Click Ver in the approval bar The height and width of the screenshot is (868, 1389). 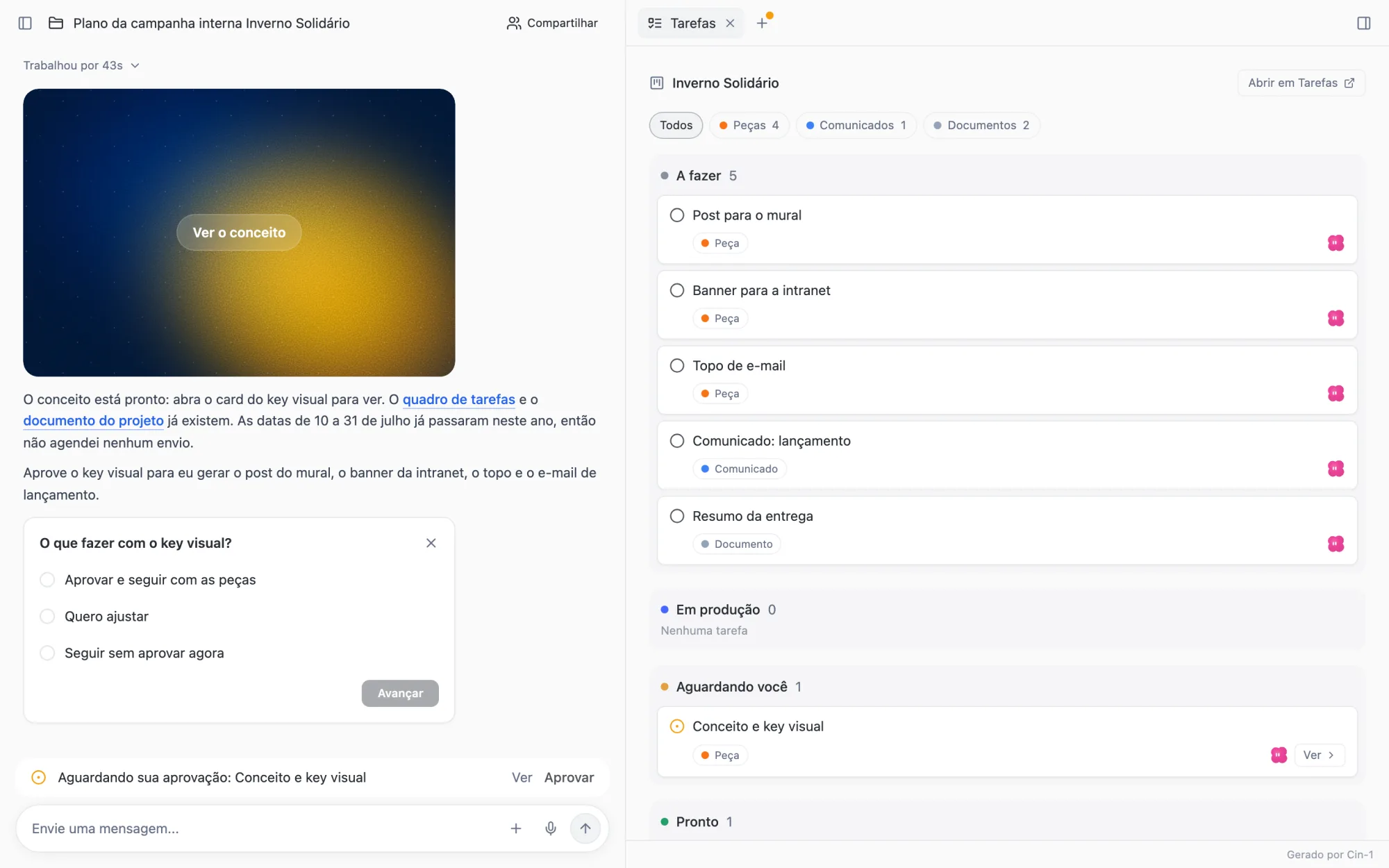click(x=522, y=778)
